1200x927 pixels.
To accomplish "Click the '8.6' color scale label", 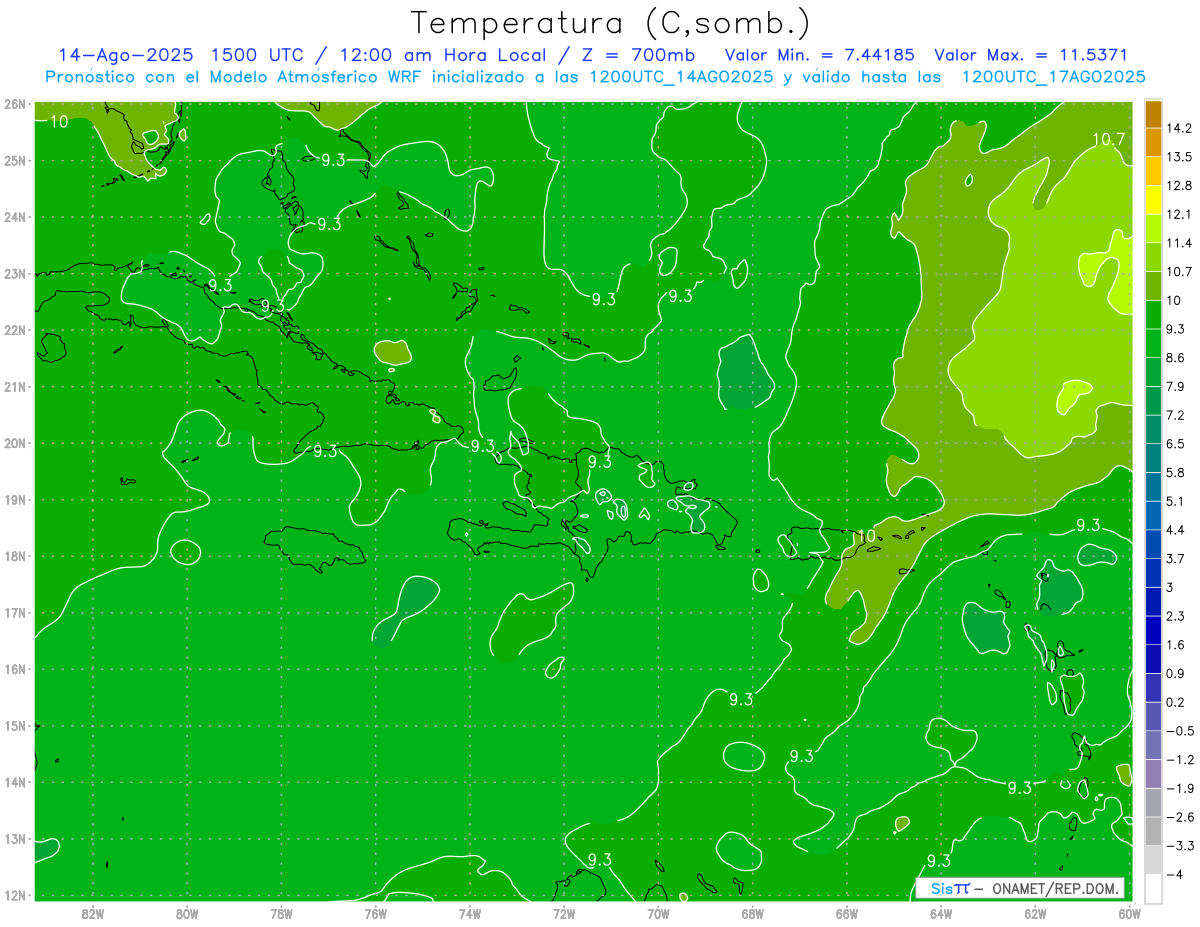I will 1176,357.
